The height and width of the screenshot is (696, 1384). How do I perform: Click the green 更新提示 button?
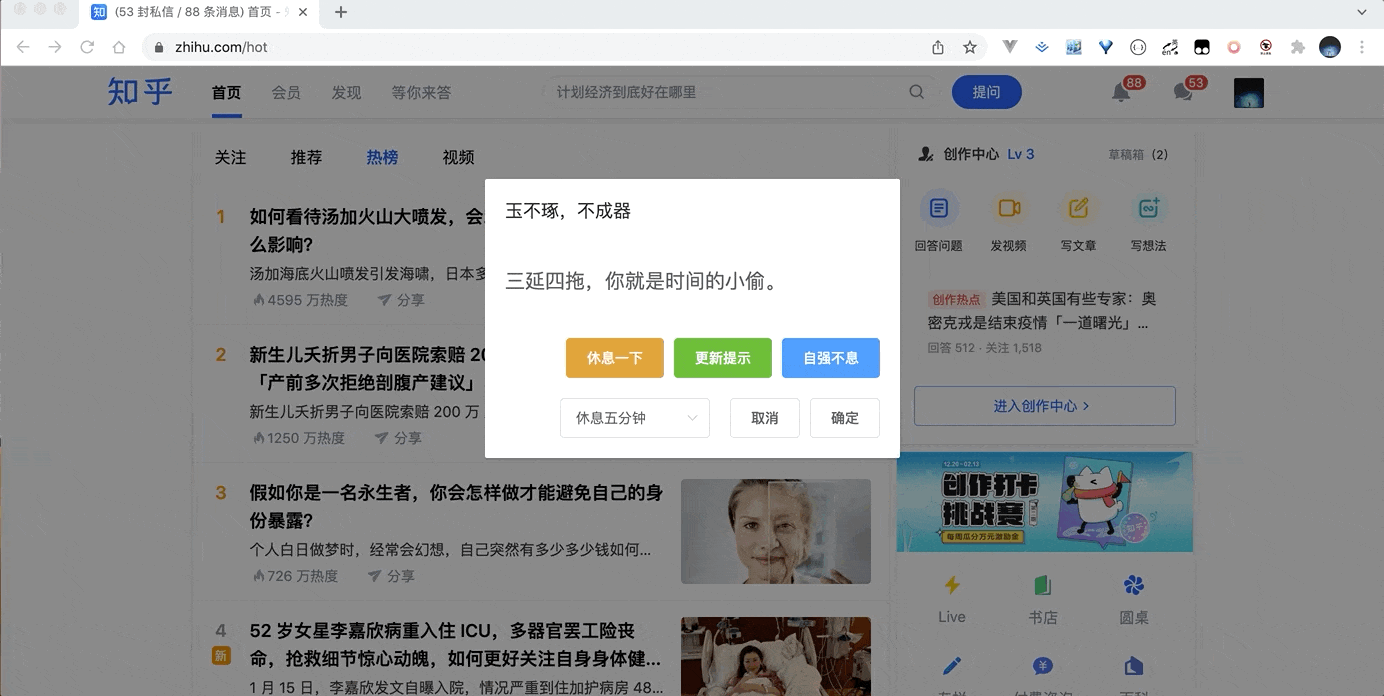click(x=723, y=358)
